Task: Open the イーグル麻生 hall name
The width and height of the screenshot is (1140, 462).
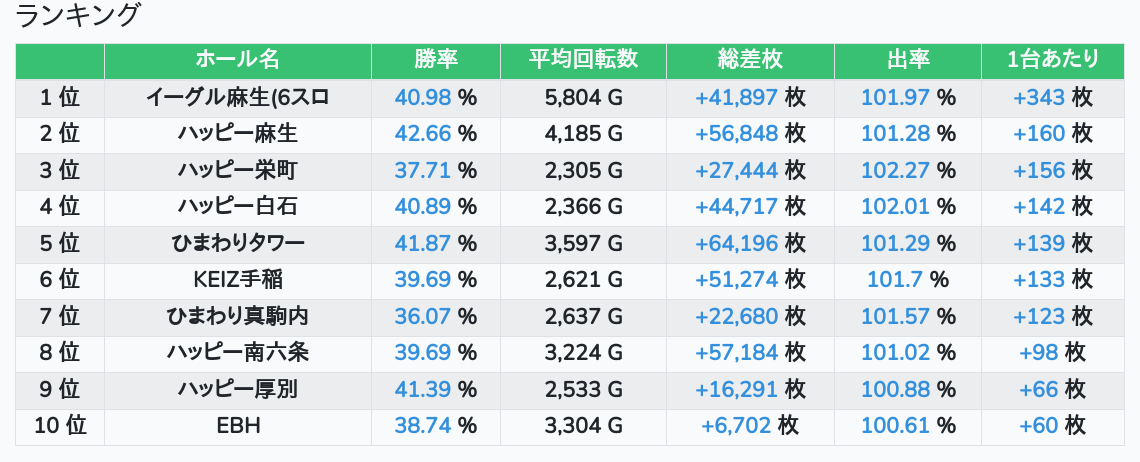Action: (x=237, y=98)
